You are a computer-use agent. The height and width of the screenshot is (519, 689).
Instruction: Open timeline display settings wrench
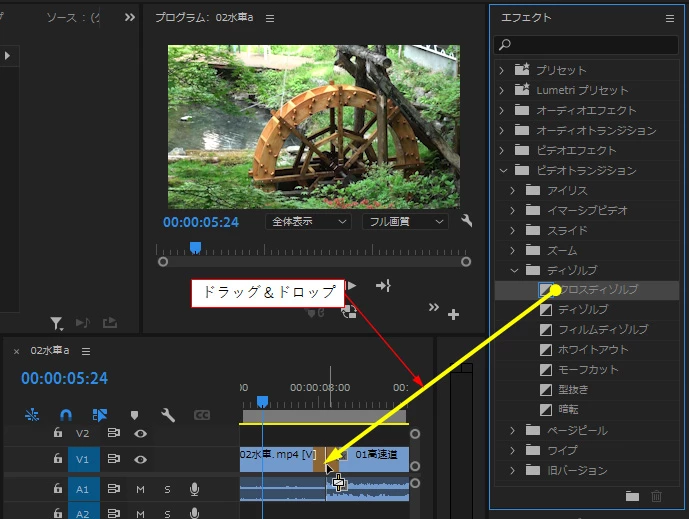(x=168, y=415)
